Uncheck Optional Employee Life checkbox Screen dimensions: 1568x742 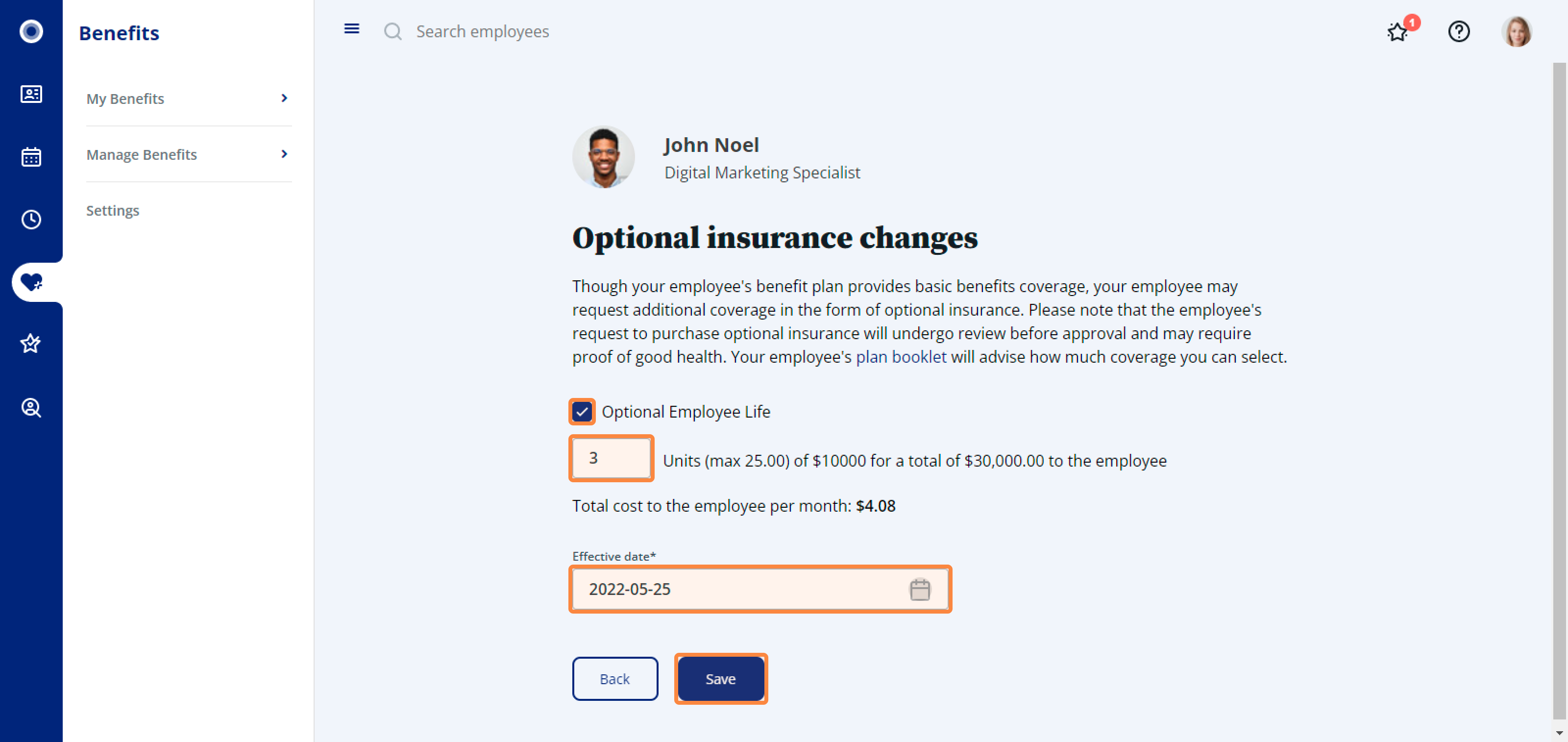pyautogui.click(x=582, y=412)
